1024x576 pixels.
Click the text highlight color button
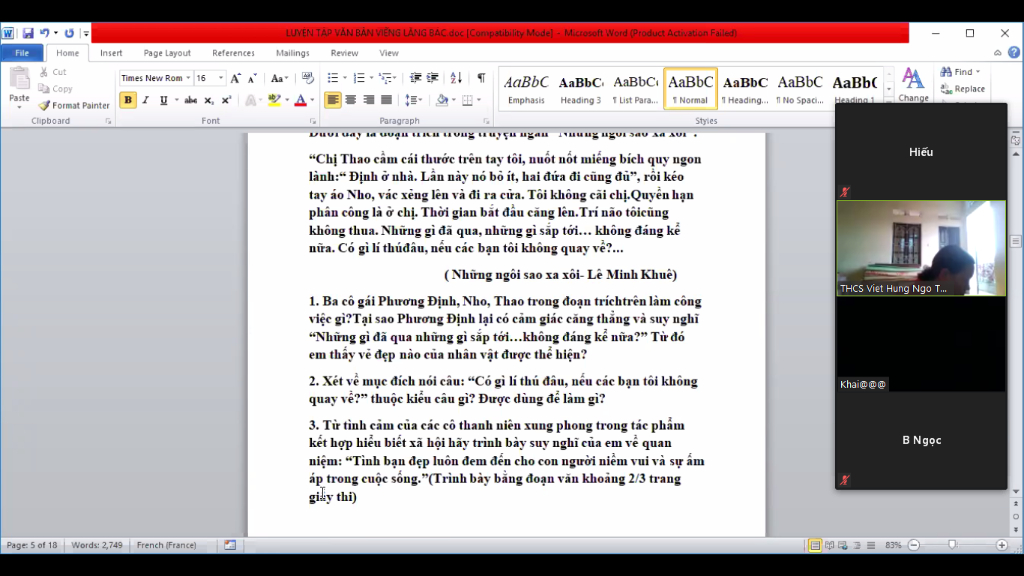(x=274, y=100)
